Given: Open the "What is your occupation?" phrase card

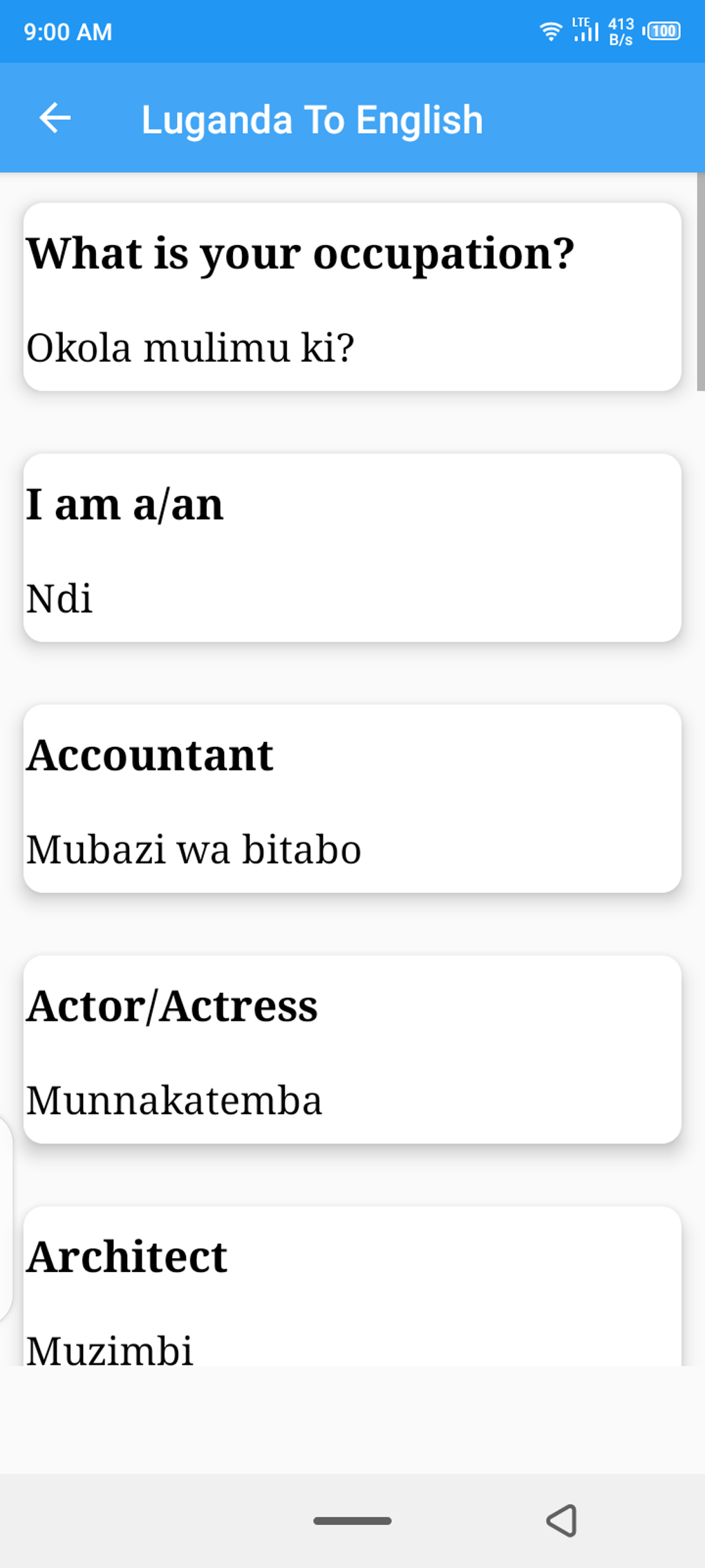Looking at the screenshot, I should (352, 297).
